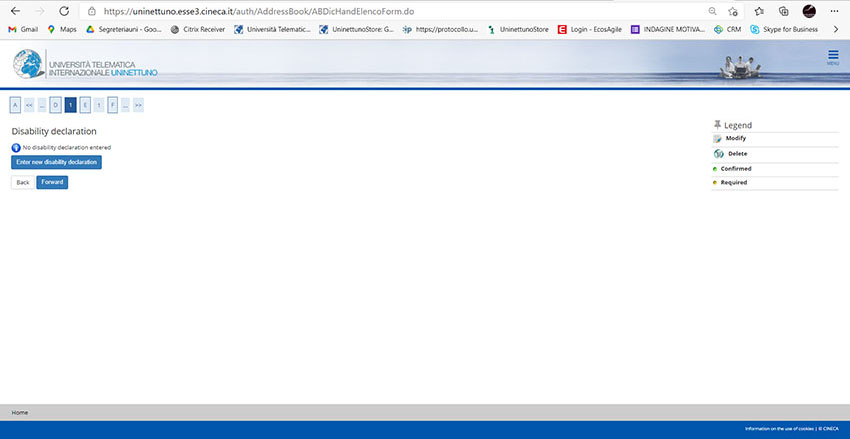Open the Home link in footer

20,412
